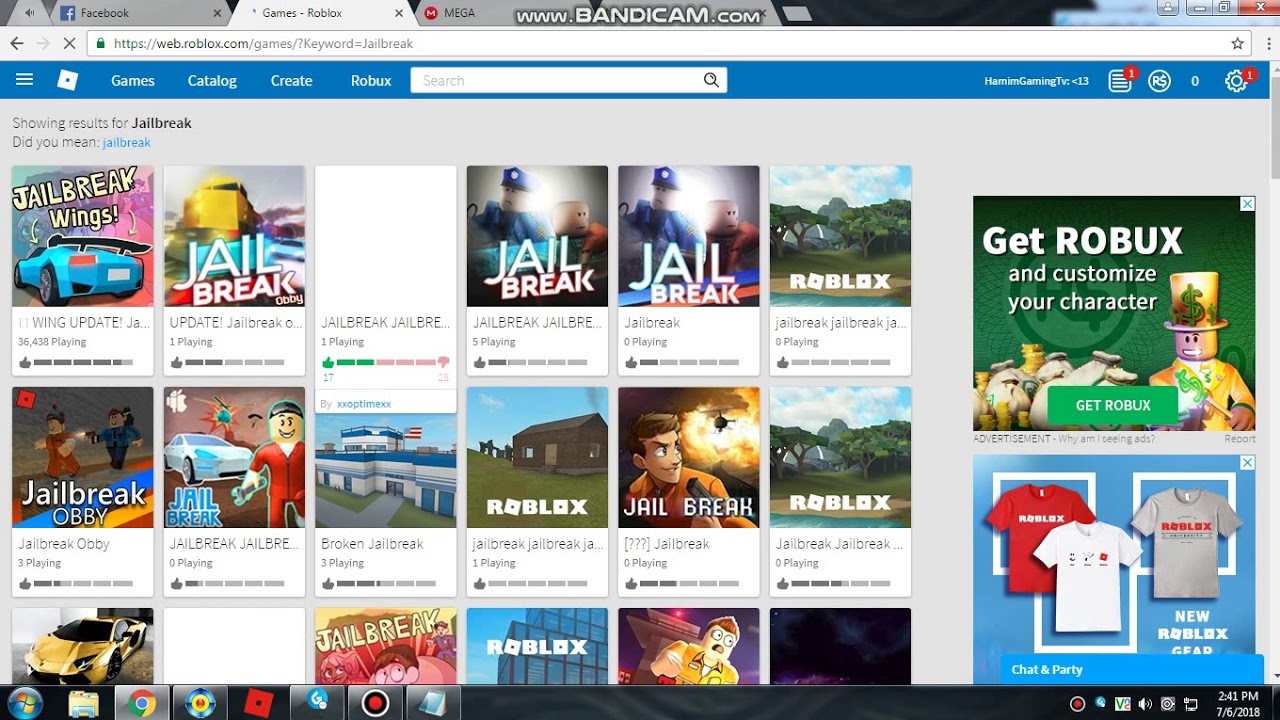Open Jailbreak Obby game with 3 playing

83,457
